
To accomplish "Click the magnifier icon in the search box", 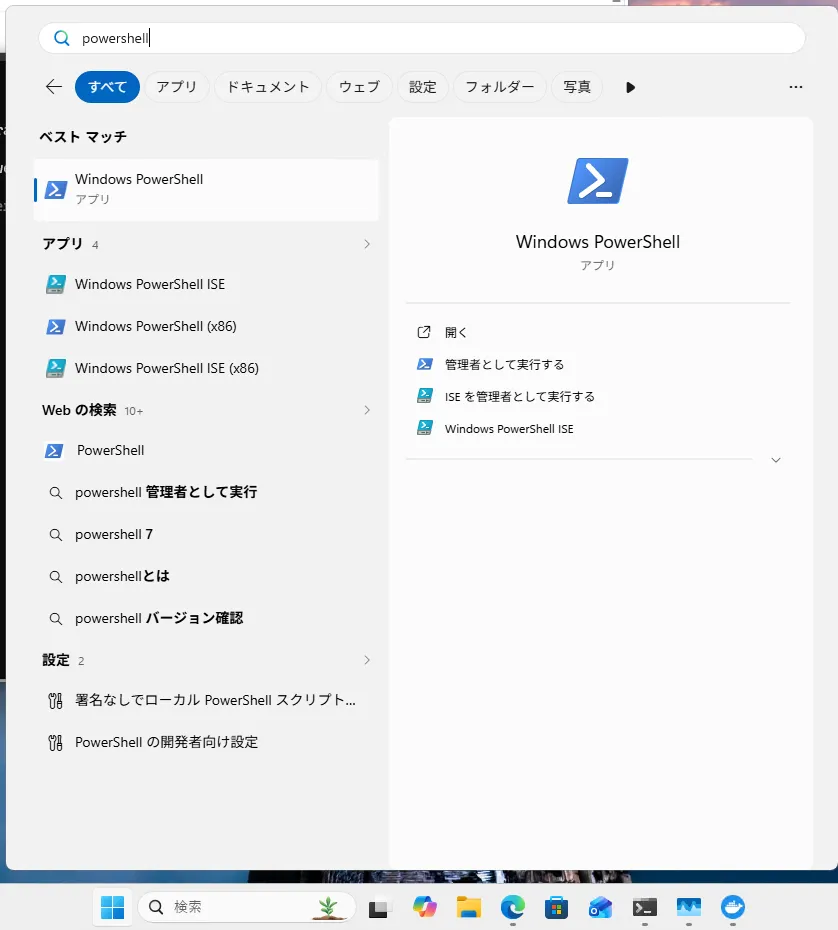I will click(x=62, y=38).
